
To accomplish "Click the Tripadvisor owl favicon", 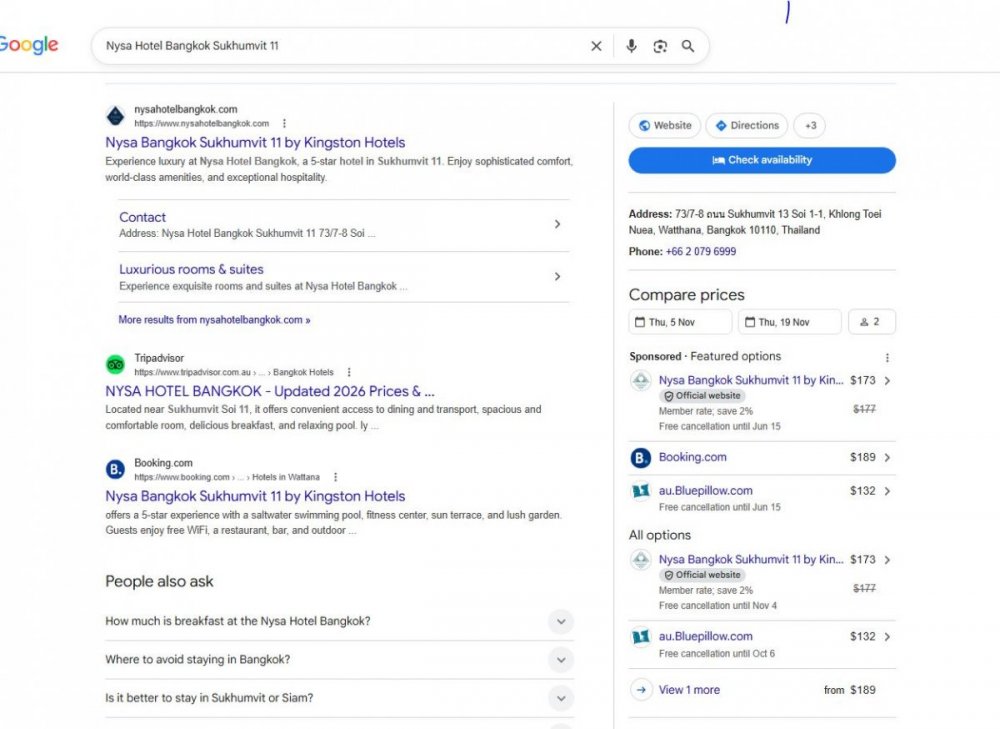I will 115,365.
